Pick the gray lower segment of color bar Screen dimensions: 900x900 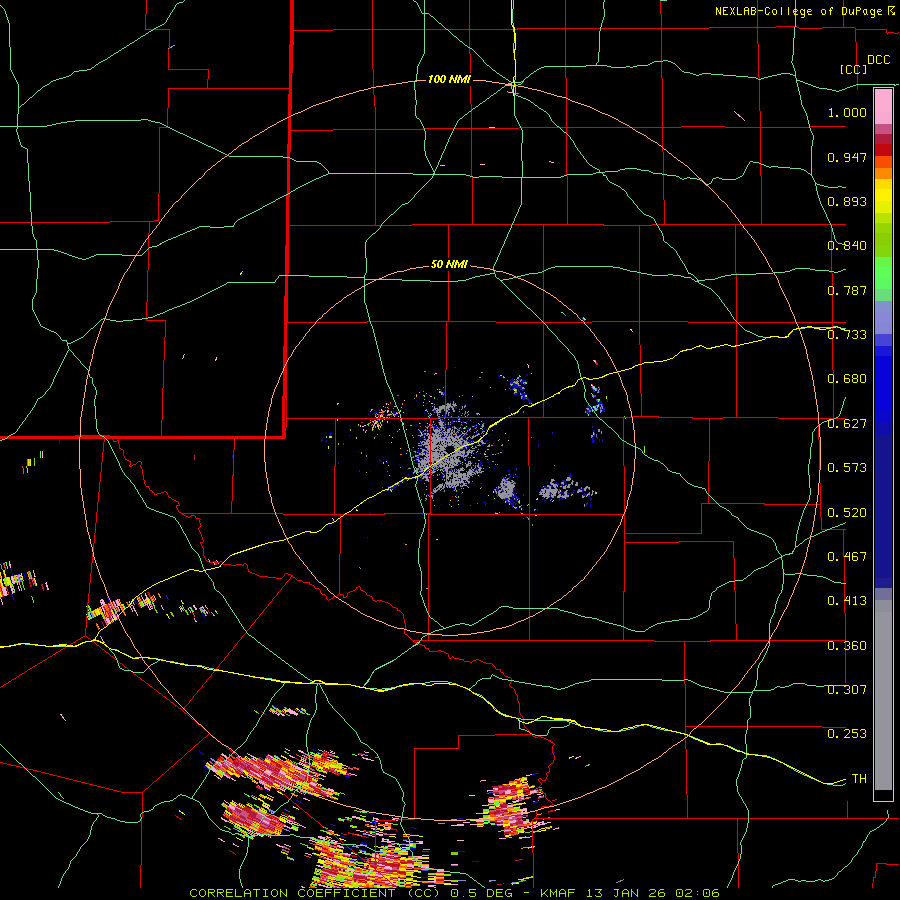coord(883,695)
